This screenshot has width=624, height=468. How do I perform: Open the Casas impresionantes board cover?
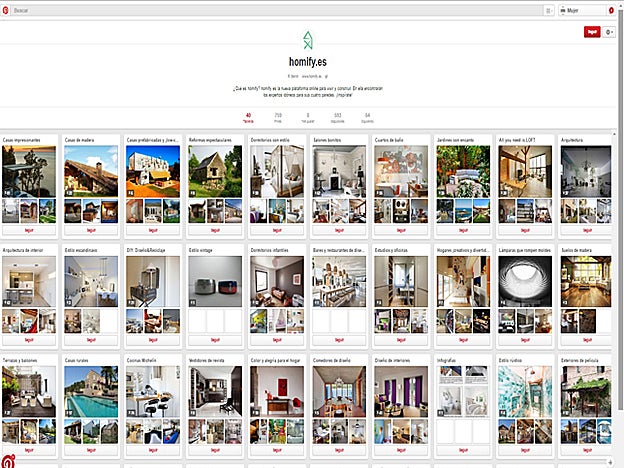(29, 170)
